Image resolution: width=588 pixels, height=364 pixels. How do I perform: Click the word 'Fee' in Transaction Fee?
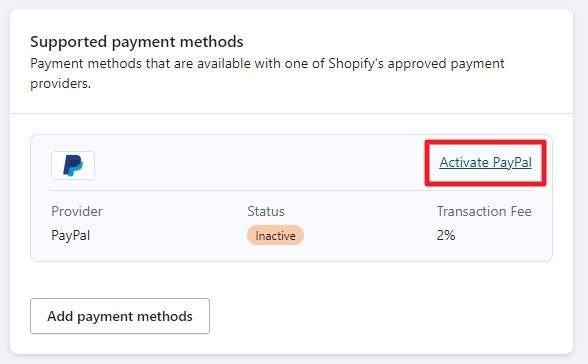tap(521, 211)
